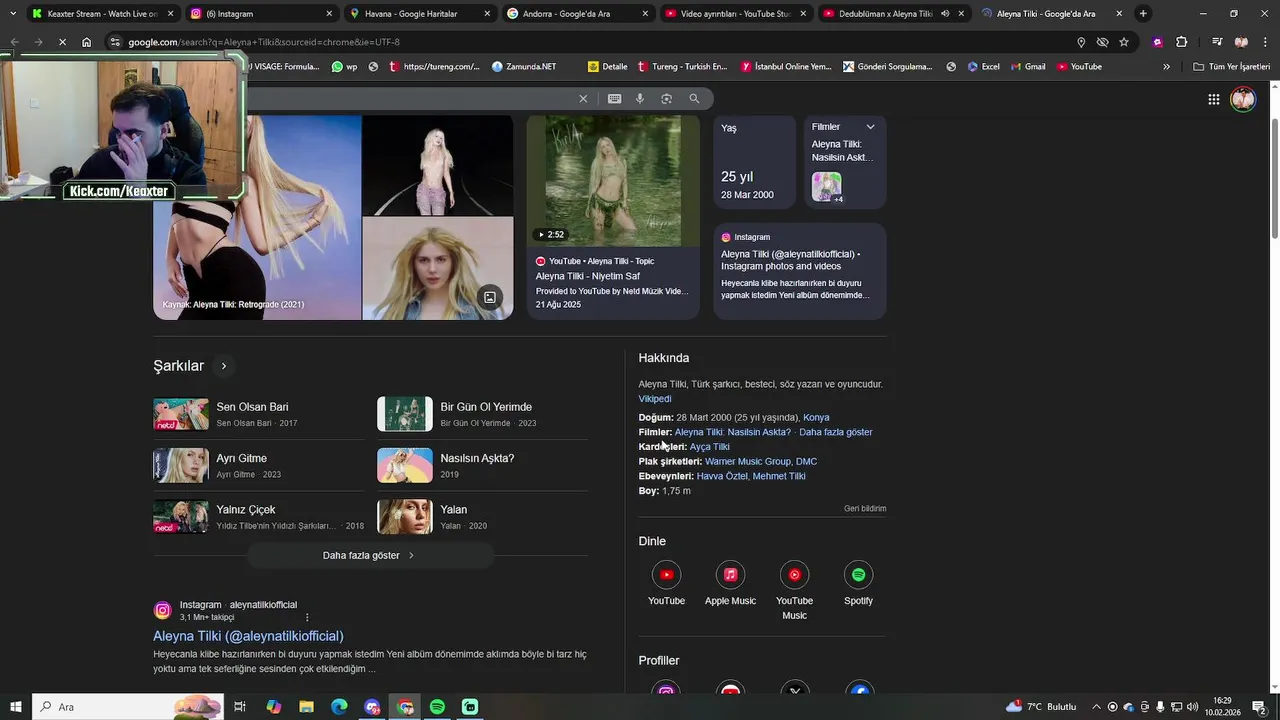
Task: Go to the browser home page
Action: click(87, 42)
